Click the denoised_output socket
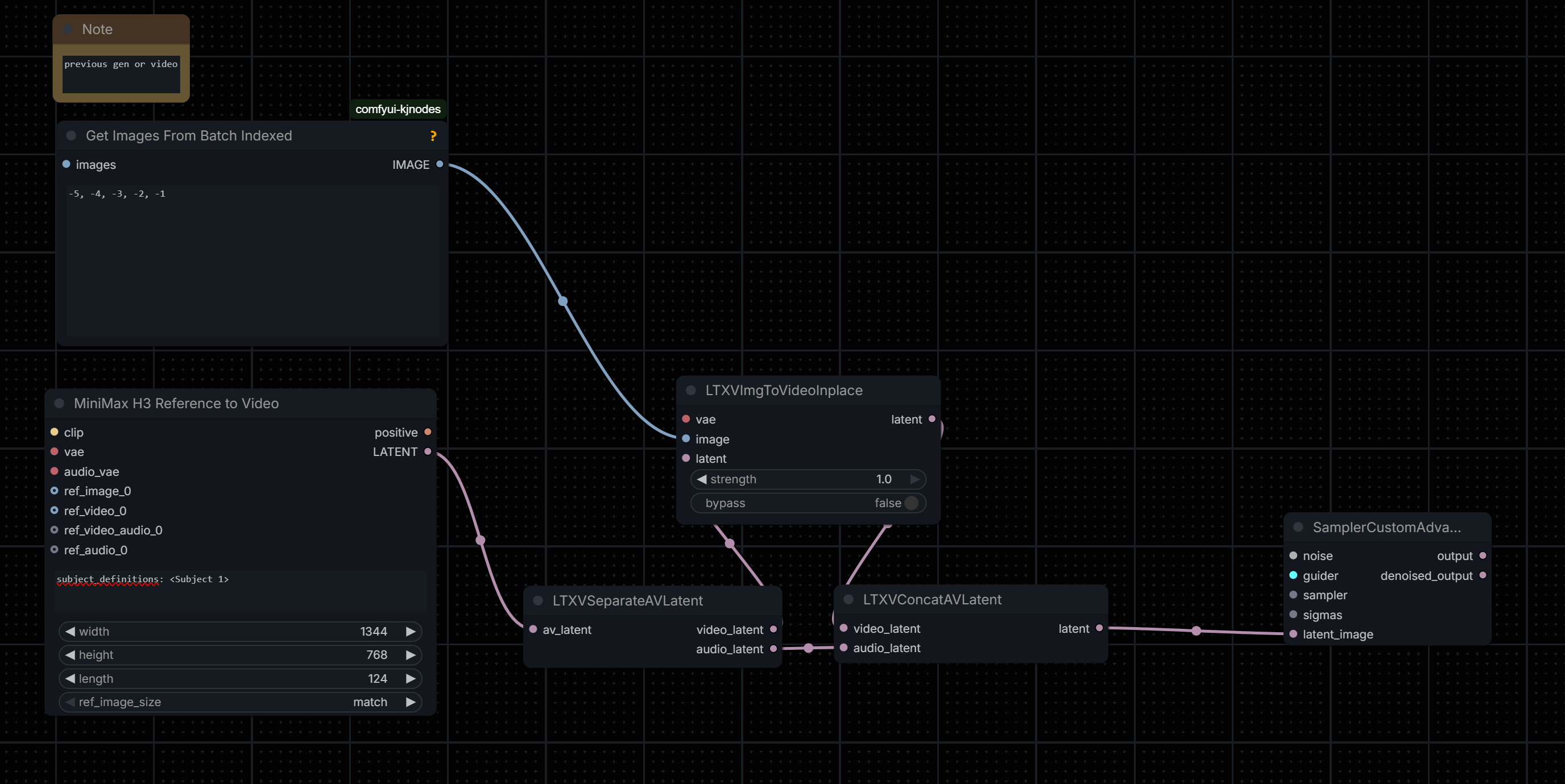1565x784 pixels. pyautogui.click(x=1483, y=575)
